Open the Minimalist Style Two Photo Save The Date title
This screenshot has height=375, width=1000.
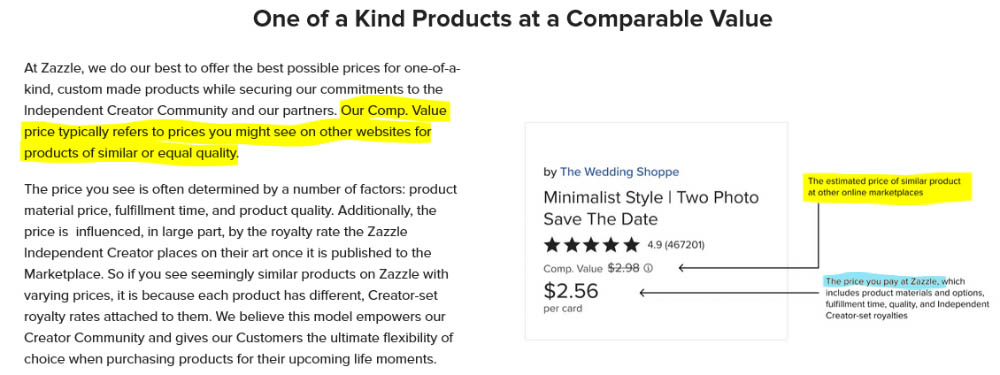coord(651,208)
